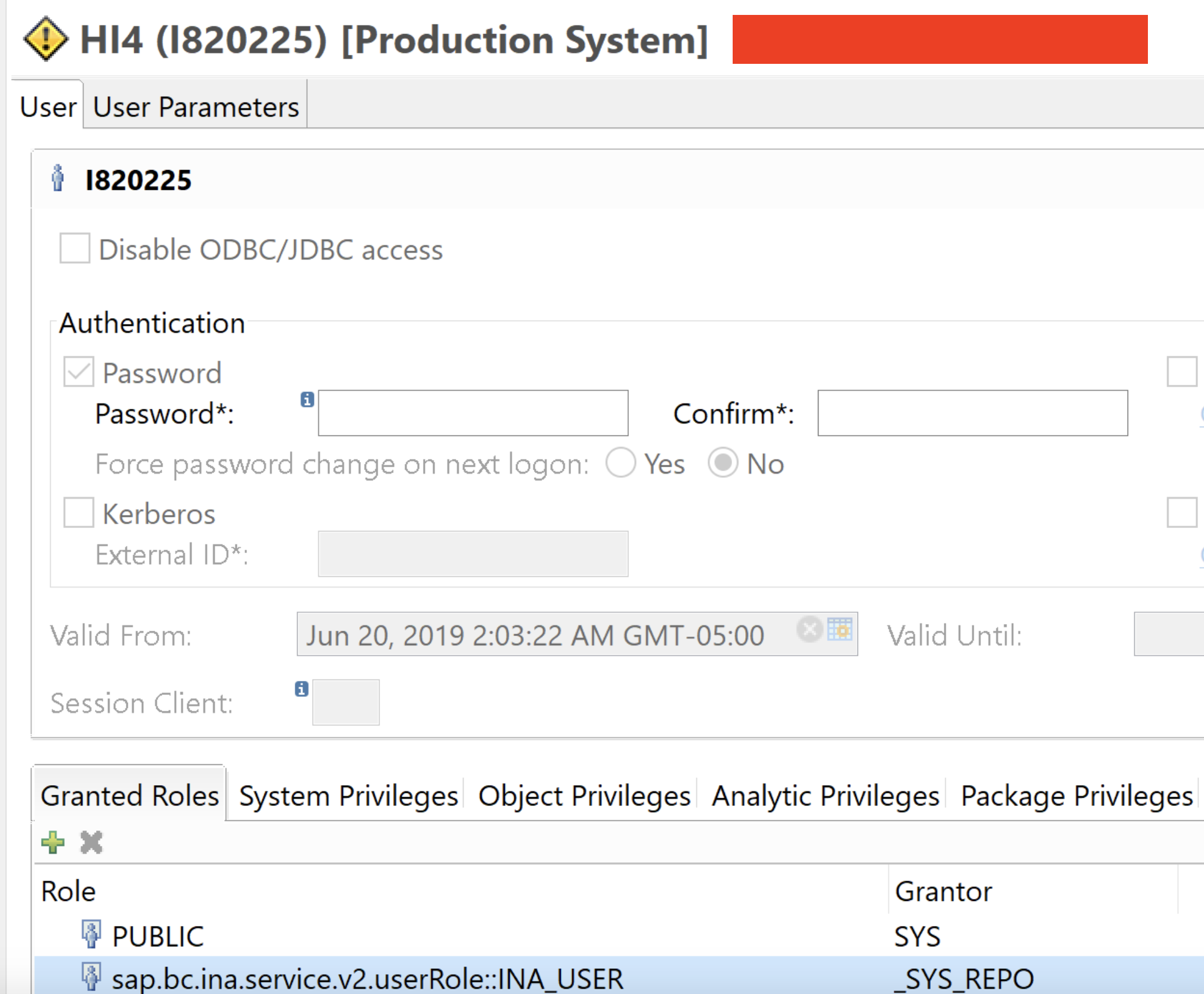Select the sap.bc.ina.service.v2.userRole::INA_USER role row

point(368,978)
